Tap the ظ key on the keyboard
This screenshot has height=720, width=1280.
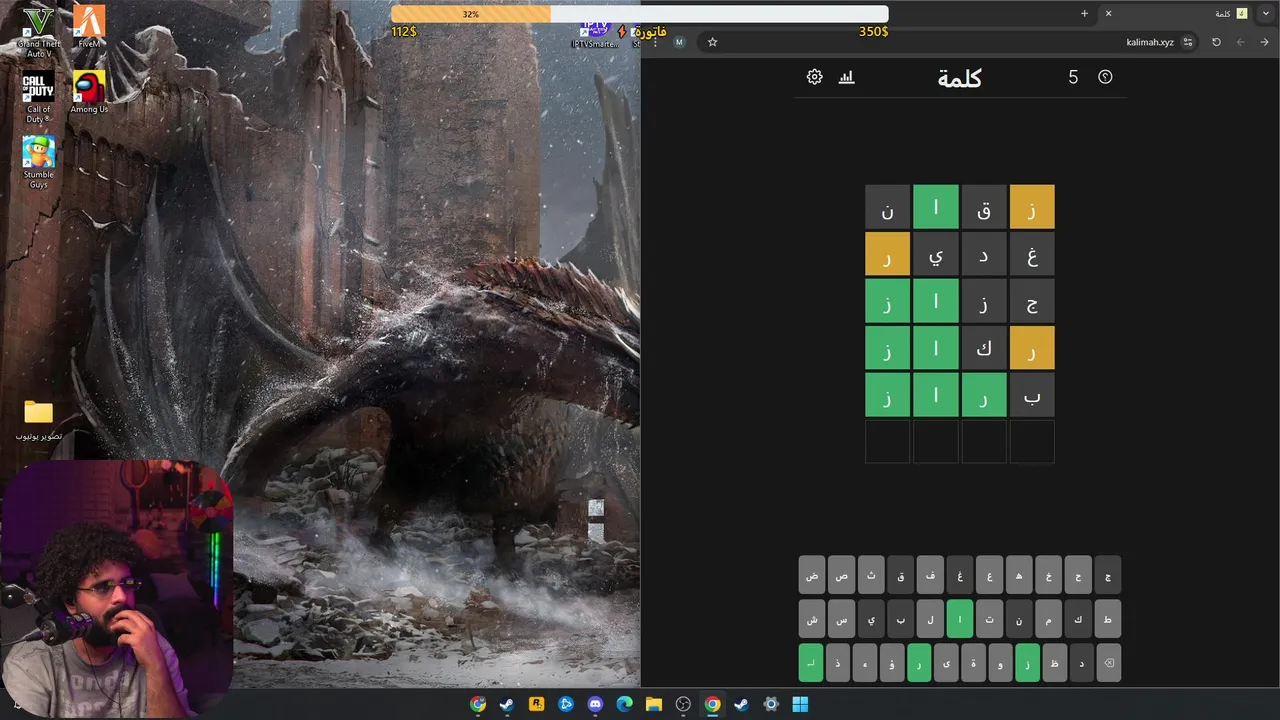[1054, 663]
